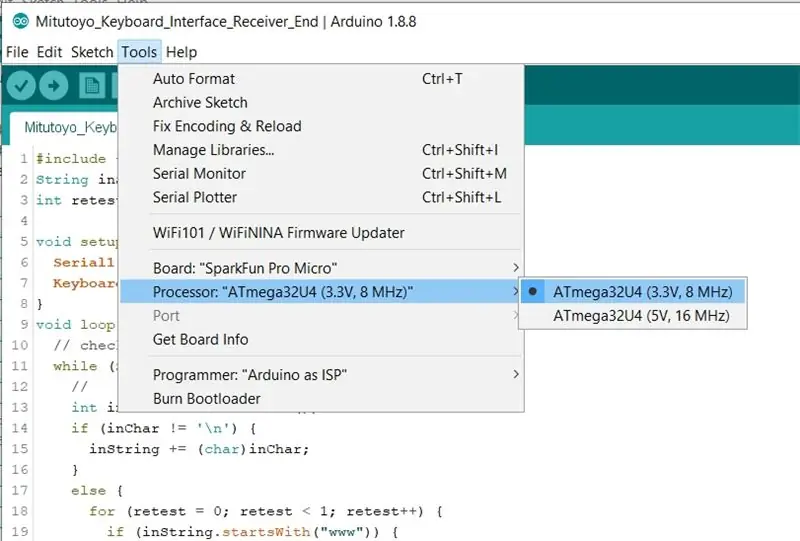Viewport: 800px width, 541px height.
Task: Expand the Programmer "Arduino as ISP" submenu
Action: pos(321,375)
